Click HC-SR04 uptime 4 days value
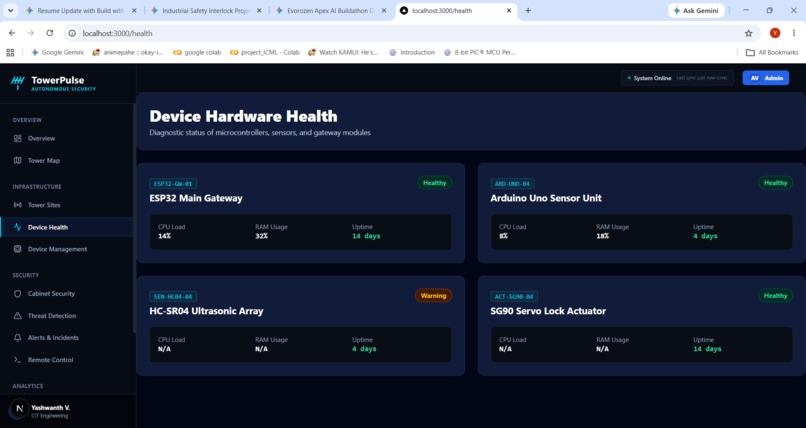Viewport: 806px width, 428px height. pos(364,349)
